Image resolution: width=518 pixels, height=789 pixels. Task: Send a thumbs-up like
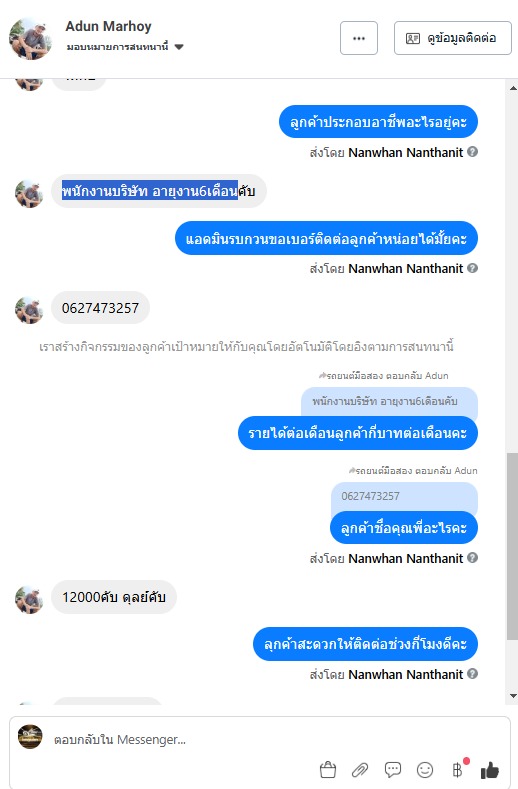[x=489, y=769]
